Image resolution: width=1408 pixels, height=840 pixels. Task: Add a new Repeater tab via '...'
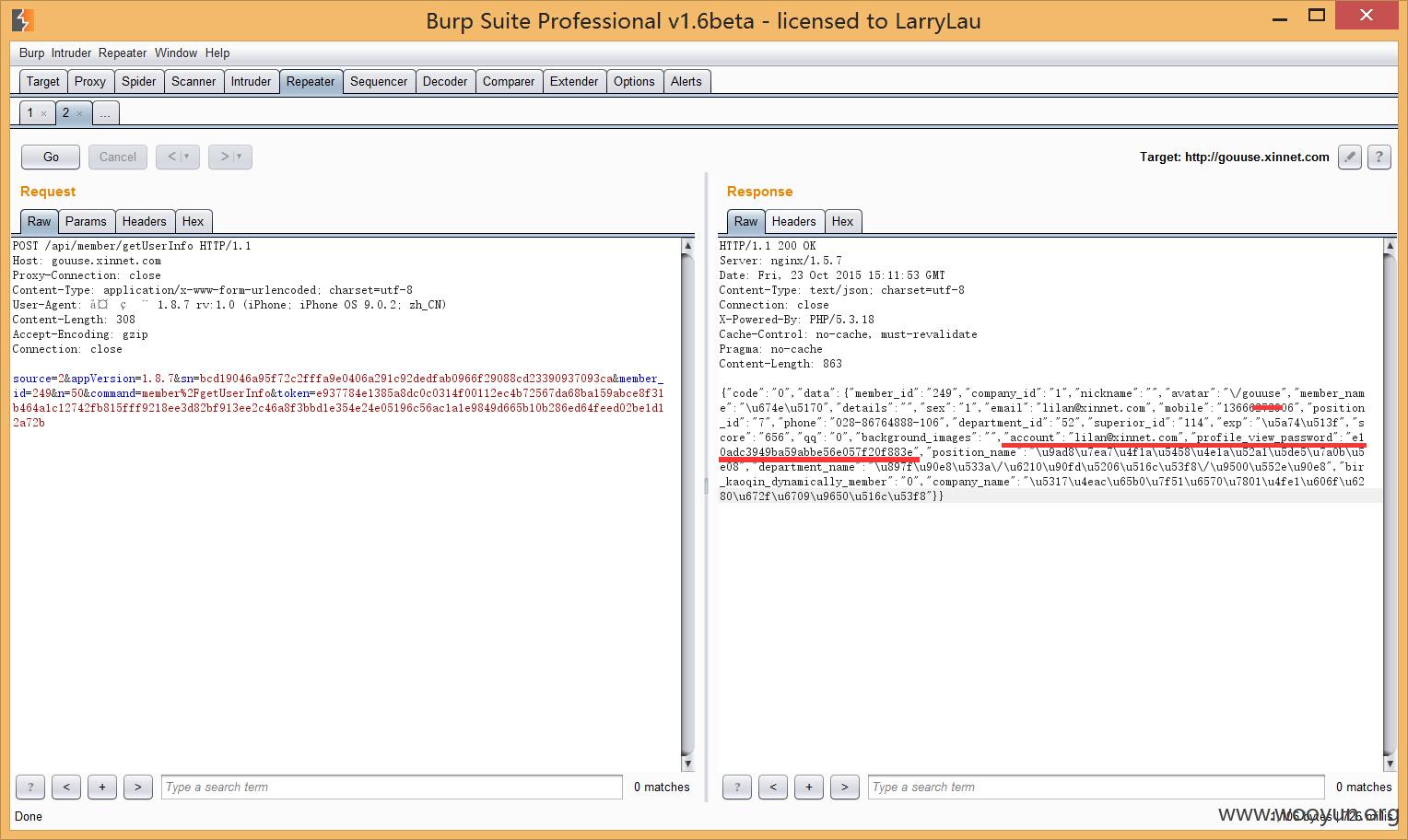point(105,112)
